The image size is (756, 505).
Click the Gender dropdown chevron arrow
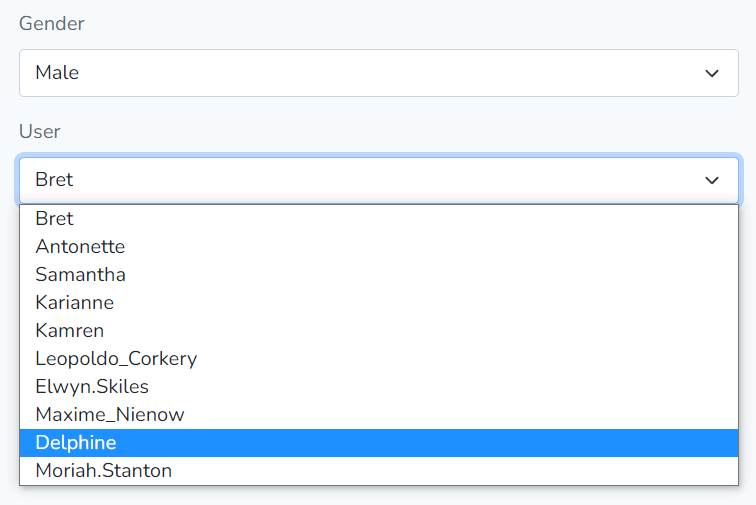712,73
